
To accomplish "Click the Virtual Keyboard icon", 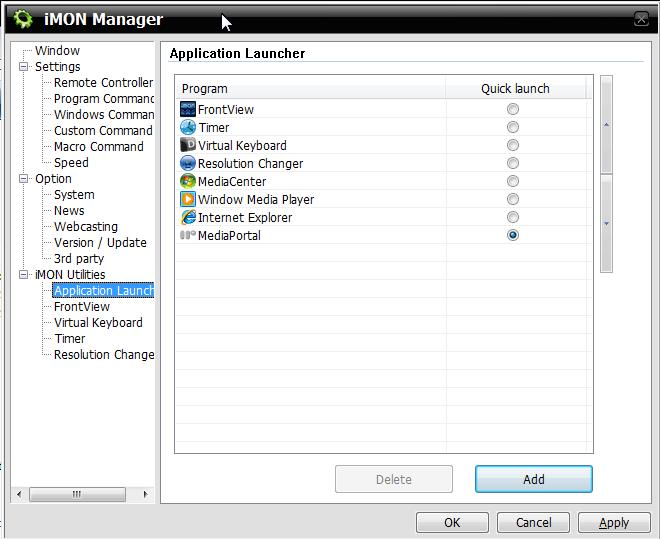I will (187, 145).
